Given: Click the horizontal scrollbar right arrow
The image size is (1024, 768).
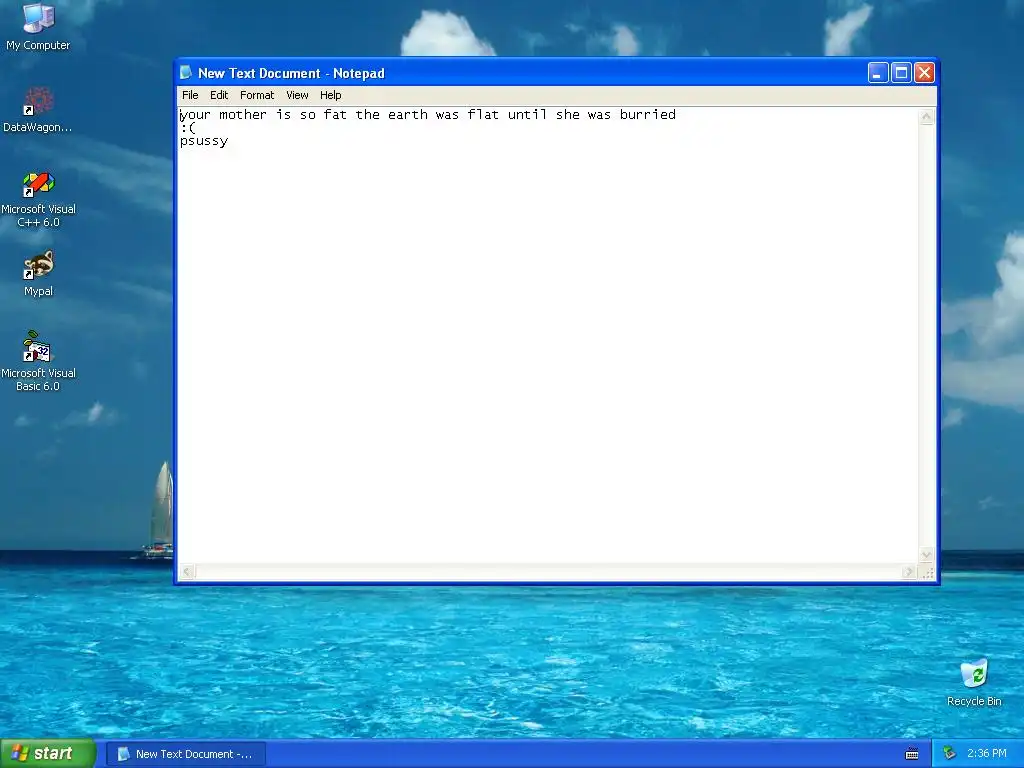Looking at the screenshot, I should pyautogui.click(x=908, y=572).
